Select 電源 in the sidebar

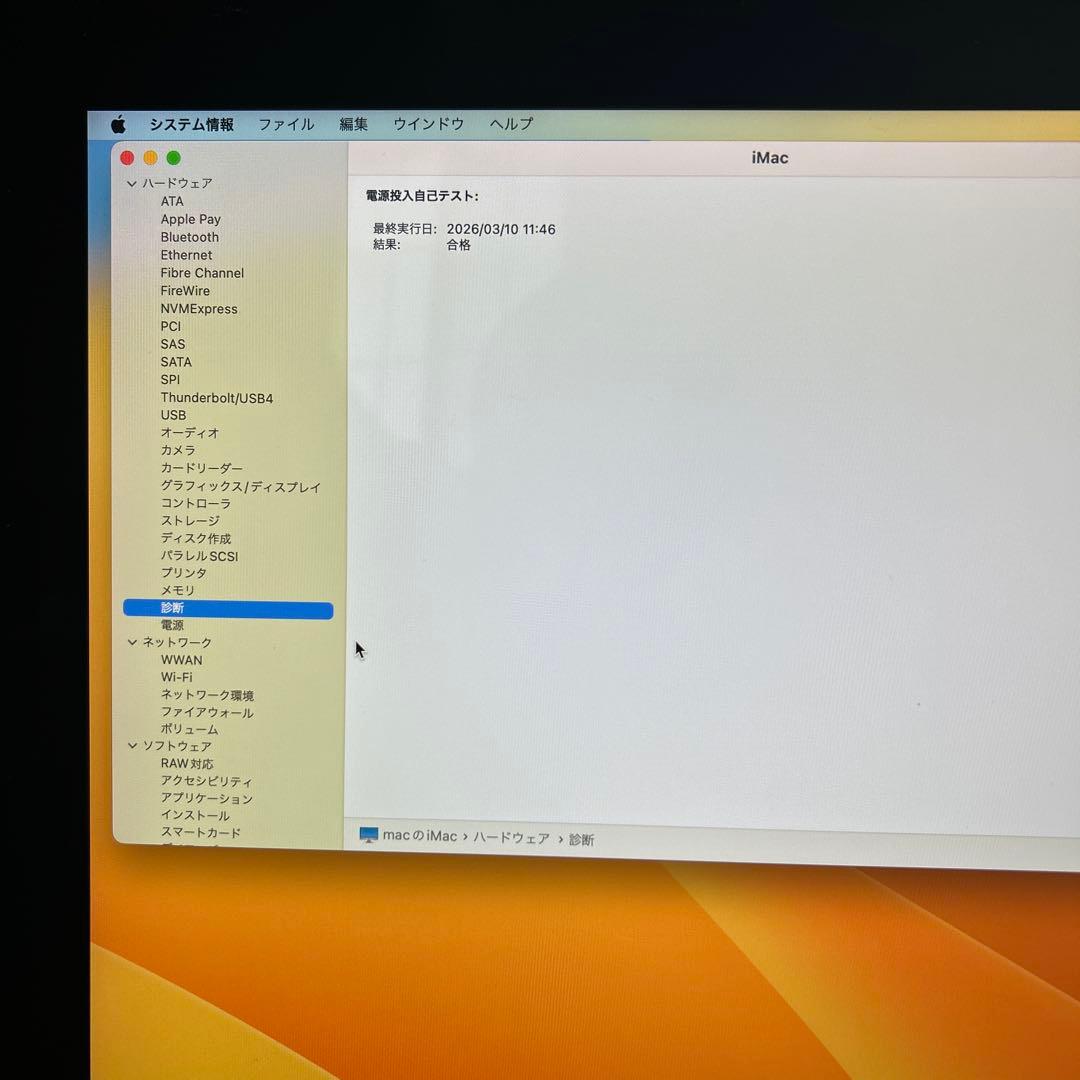(172, 625)
